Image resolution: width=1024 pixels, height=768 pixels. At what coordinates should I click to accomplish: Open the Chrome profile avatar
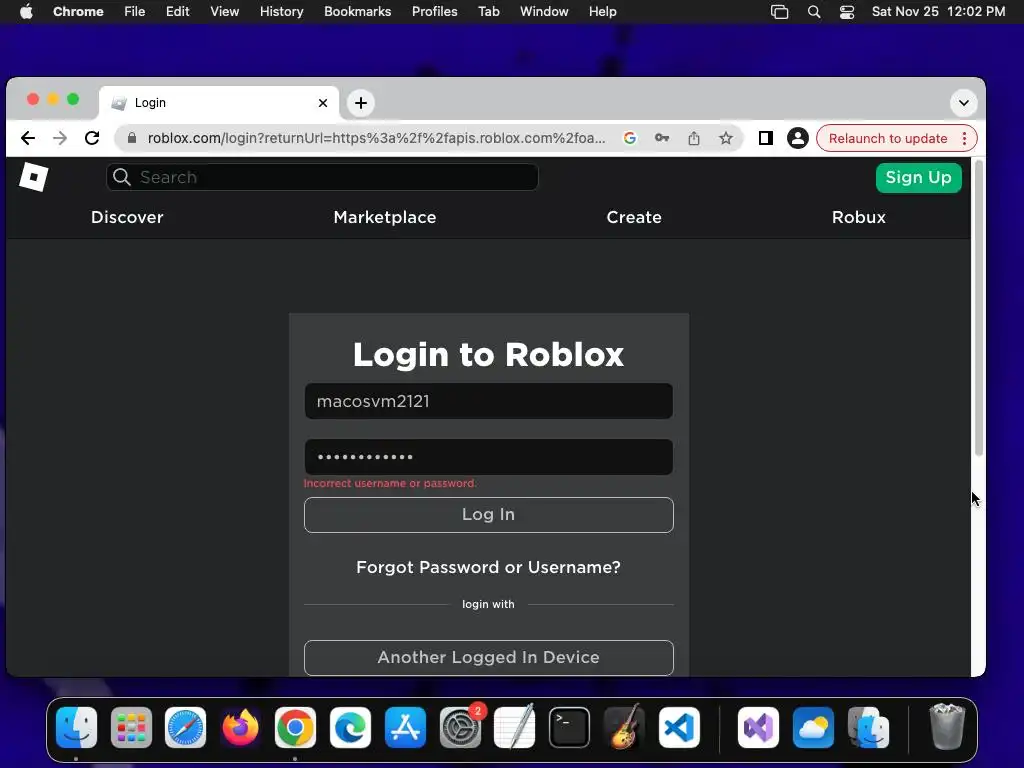(797, 138)
